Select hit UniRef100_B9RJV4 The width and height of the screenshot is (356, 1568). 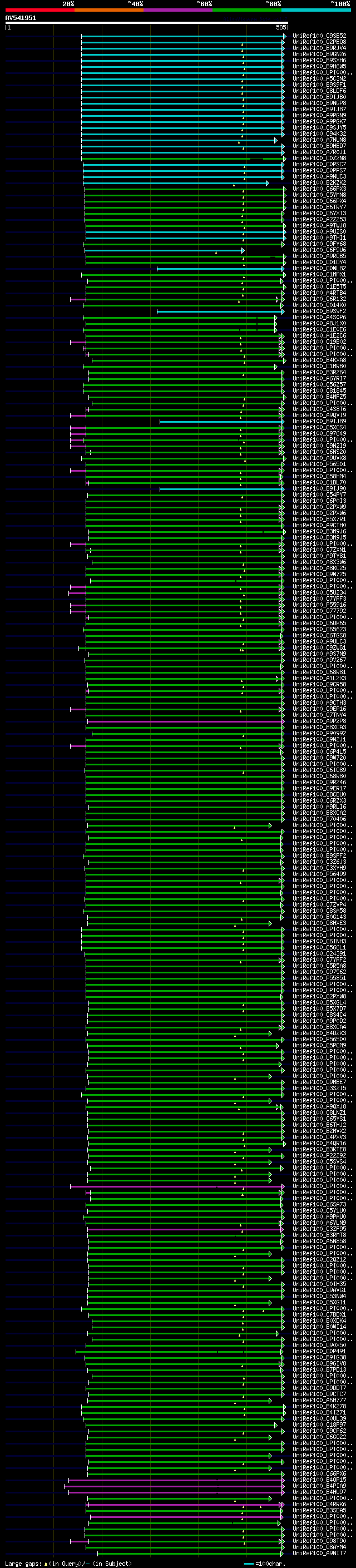[319, 48]
